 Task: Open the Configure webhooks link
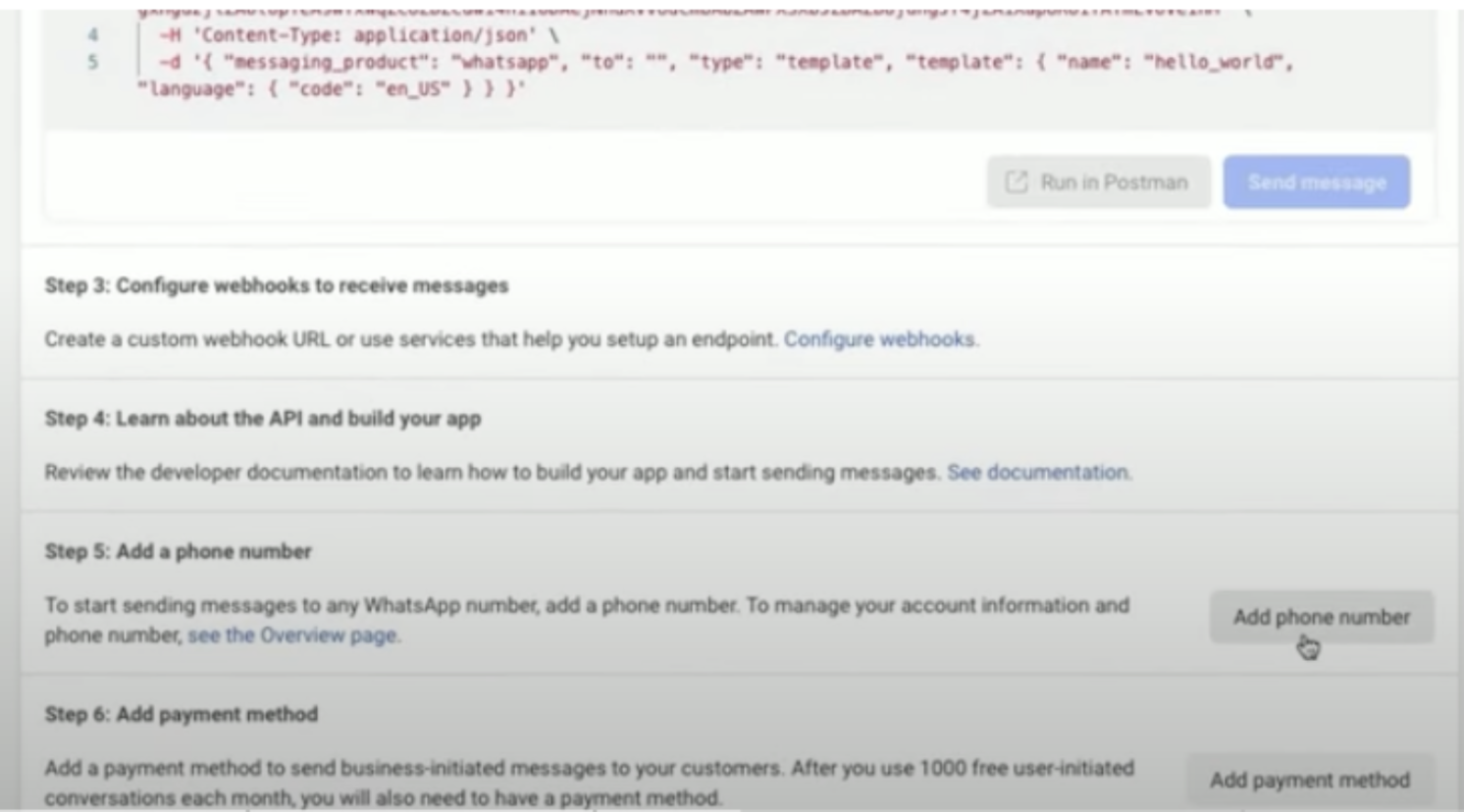(878, 338)
